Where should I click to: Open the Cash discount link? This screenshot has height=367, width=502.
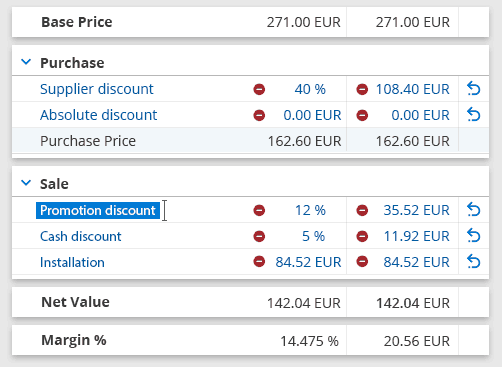click(x=81, y=236)
